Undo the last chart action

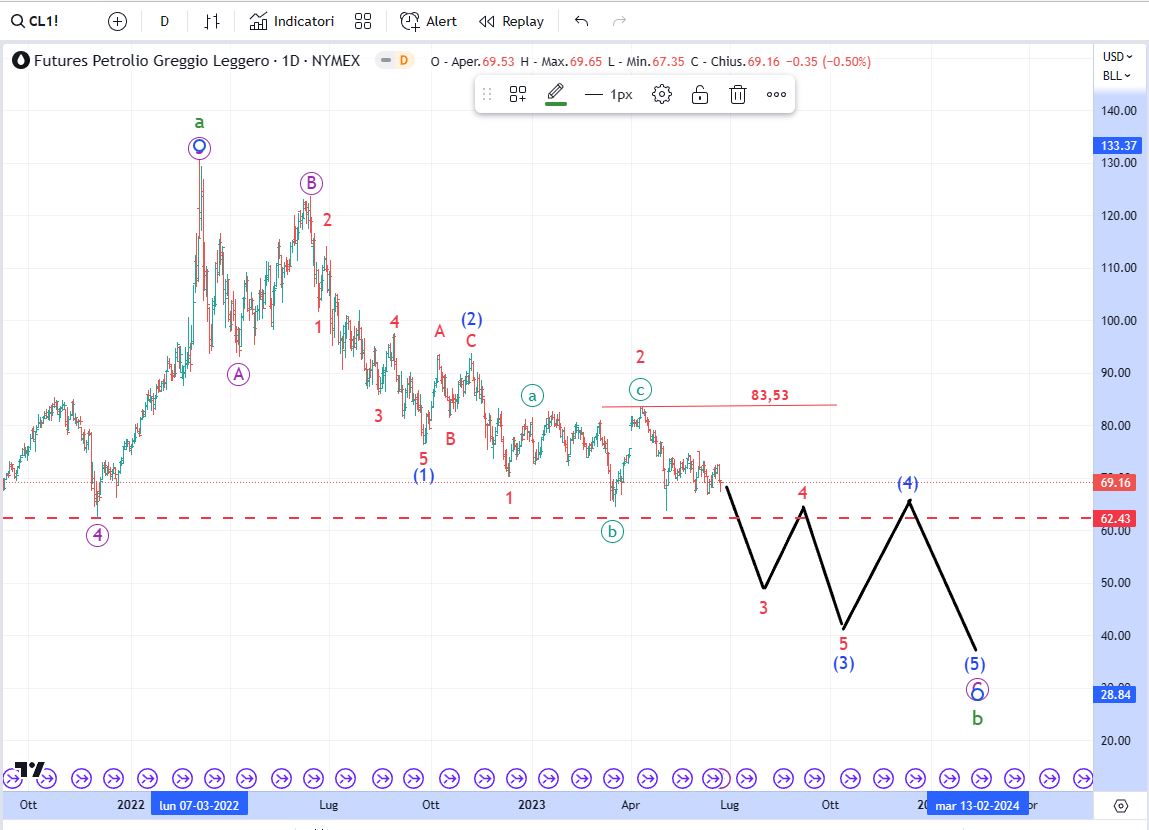[581, 22]
